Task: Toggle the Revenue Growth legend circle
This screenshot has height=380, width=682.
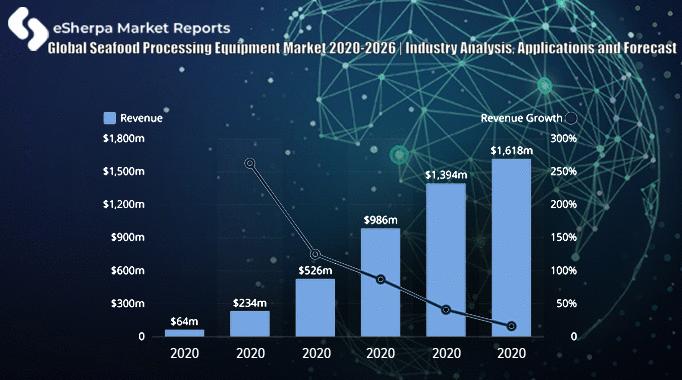Action: (x=571, y=118)
